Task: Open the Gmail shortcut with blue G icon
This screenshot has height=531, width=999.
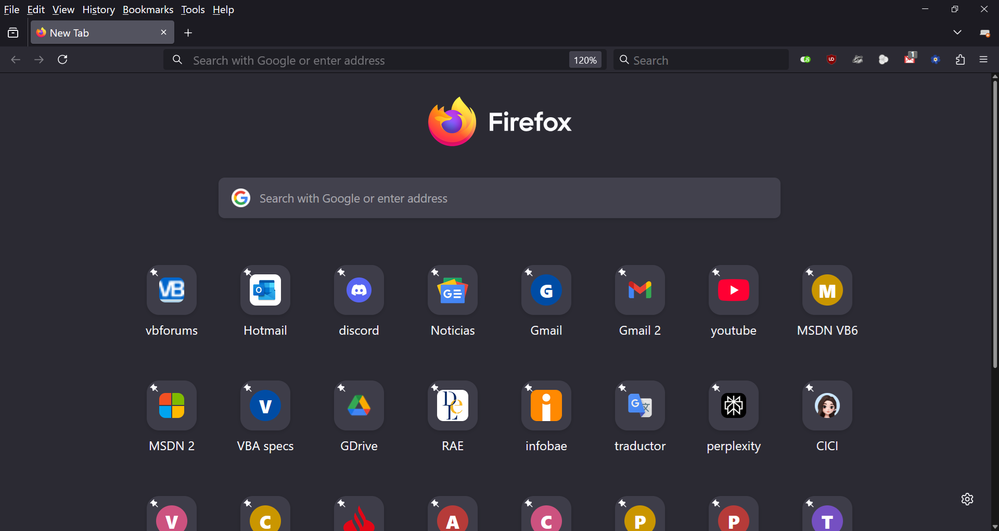Action: tap(546, 290)
